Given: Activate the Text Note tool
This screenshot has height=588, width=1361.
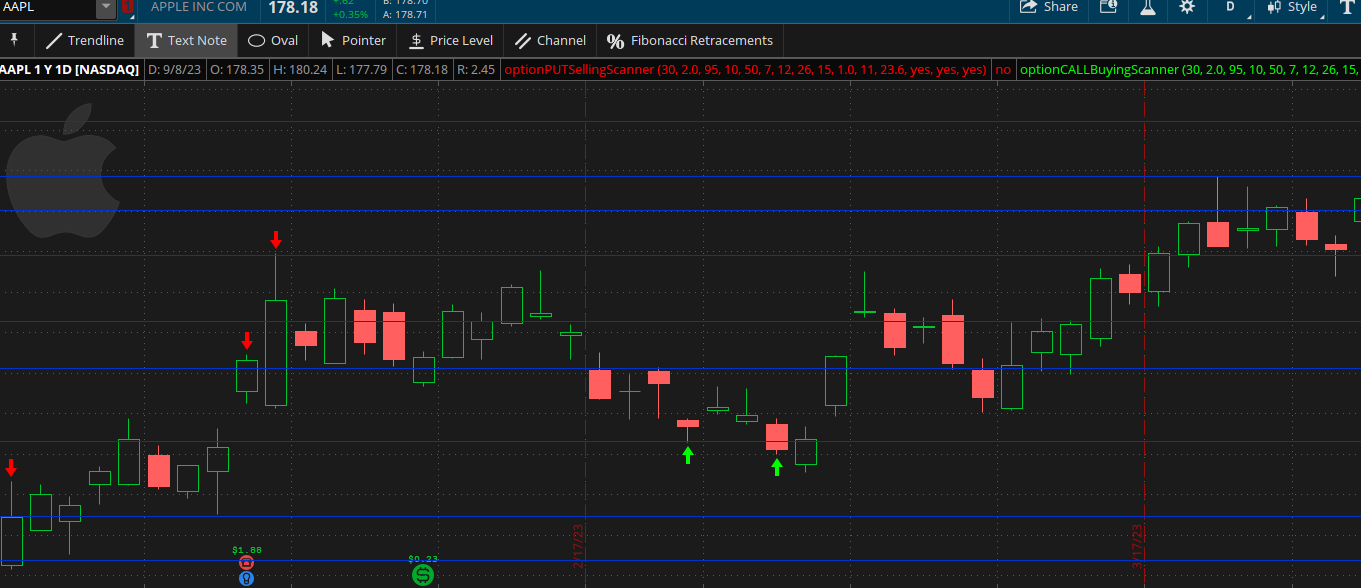Looking at the screenshot, I should click(x=186, y=41).
